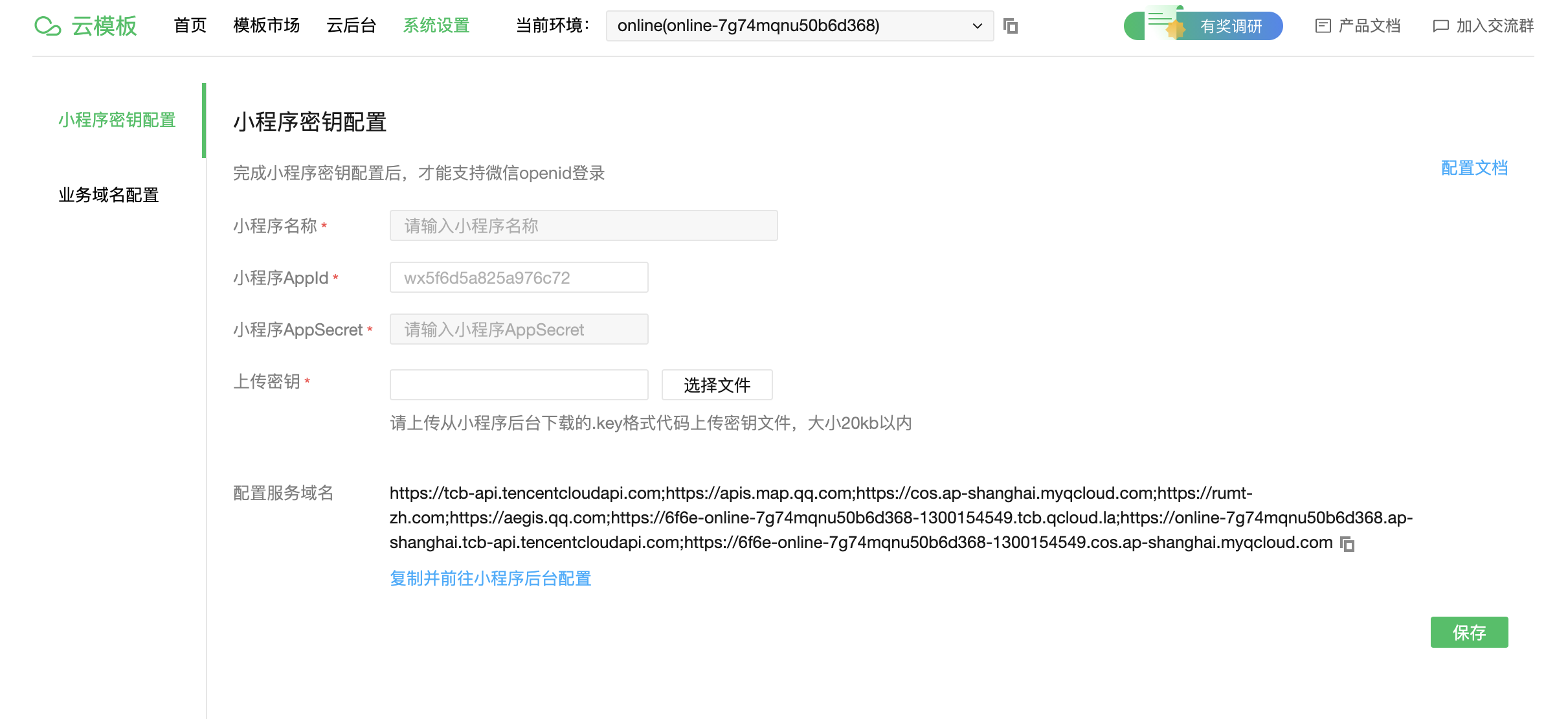Open the 配置文档 link
The image size is (1568, 719).
[1473, 168]
